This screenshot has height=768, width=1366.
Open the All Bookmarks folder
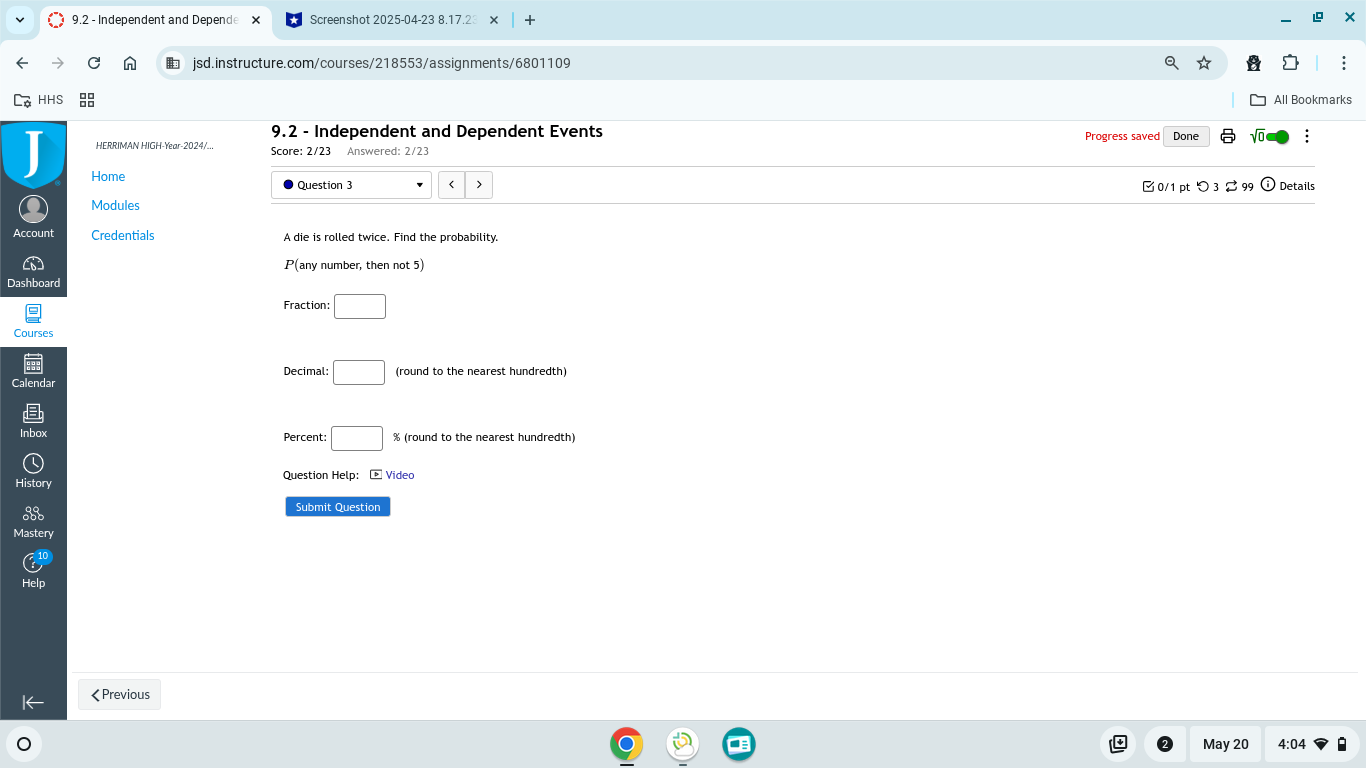tap(1301, 100)
